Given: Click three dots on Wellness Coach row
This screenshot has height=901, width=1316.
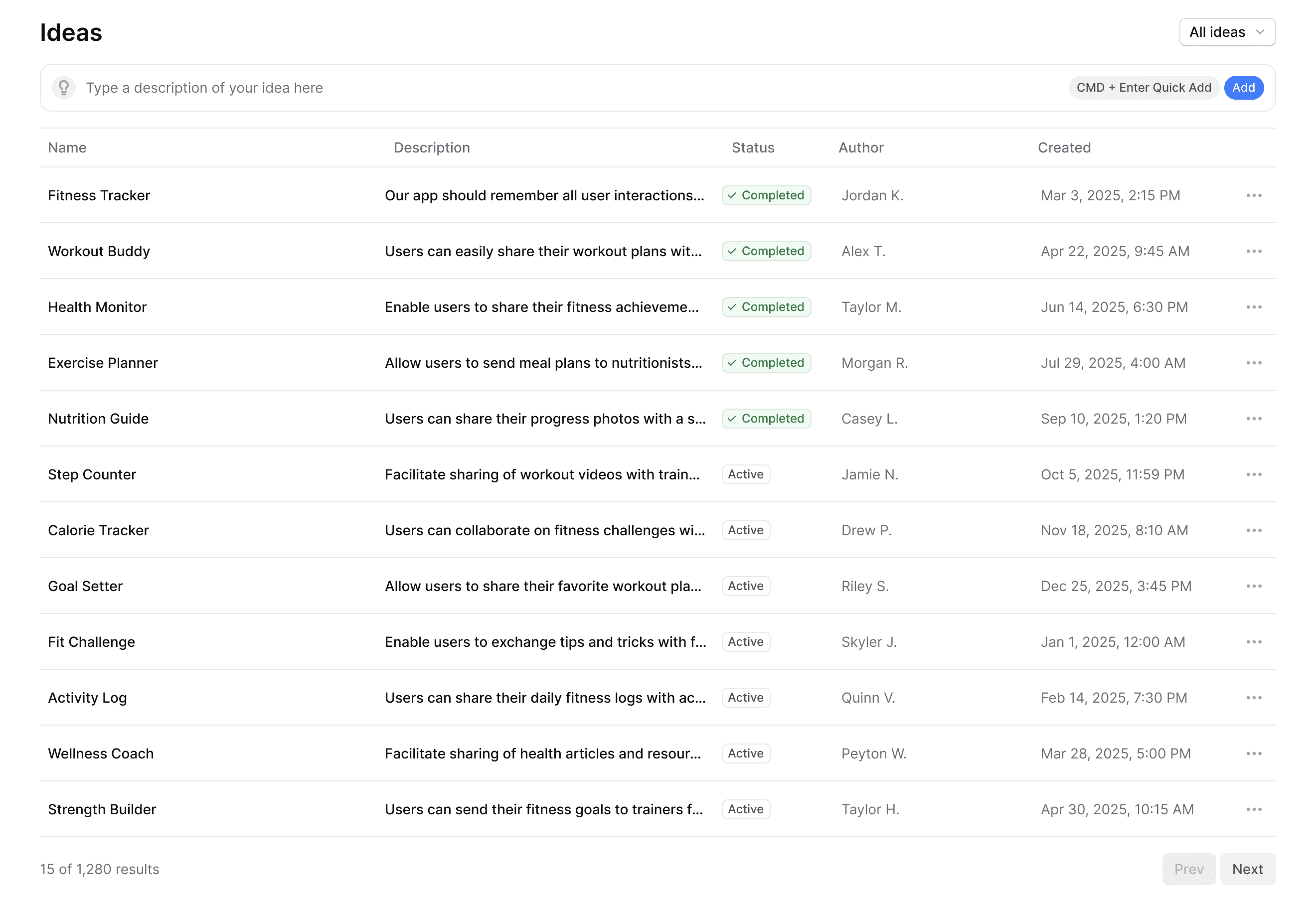Looking at the screenshot, I should [x=1253, y=754].
